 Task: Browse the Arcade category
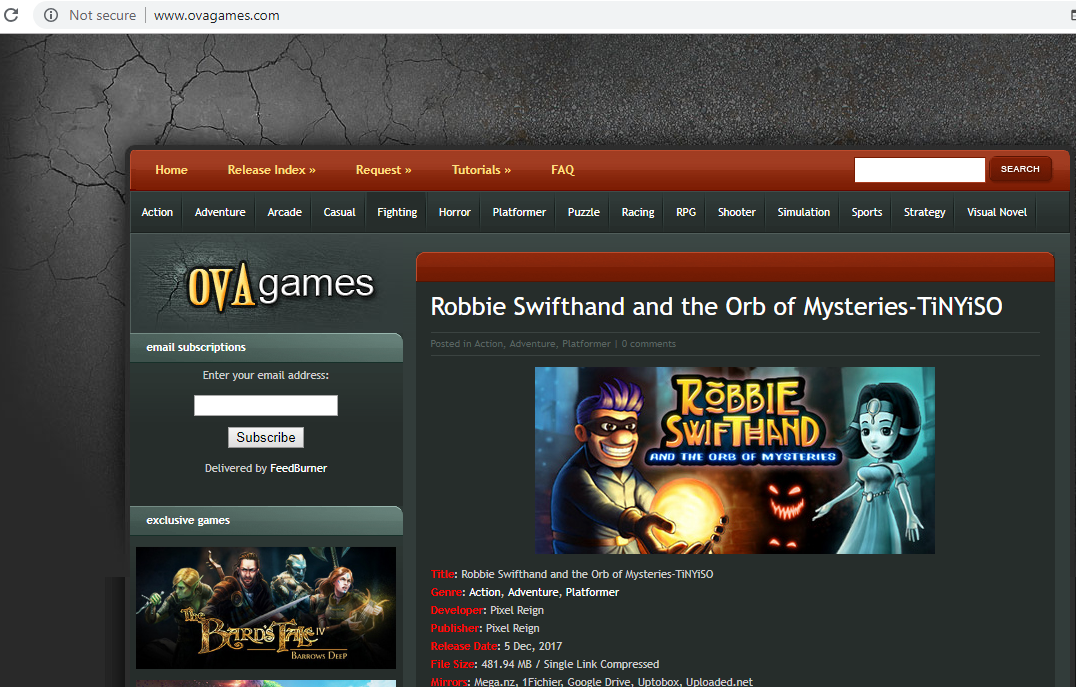point(284,212)
